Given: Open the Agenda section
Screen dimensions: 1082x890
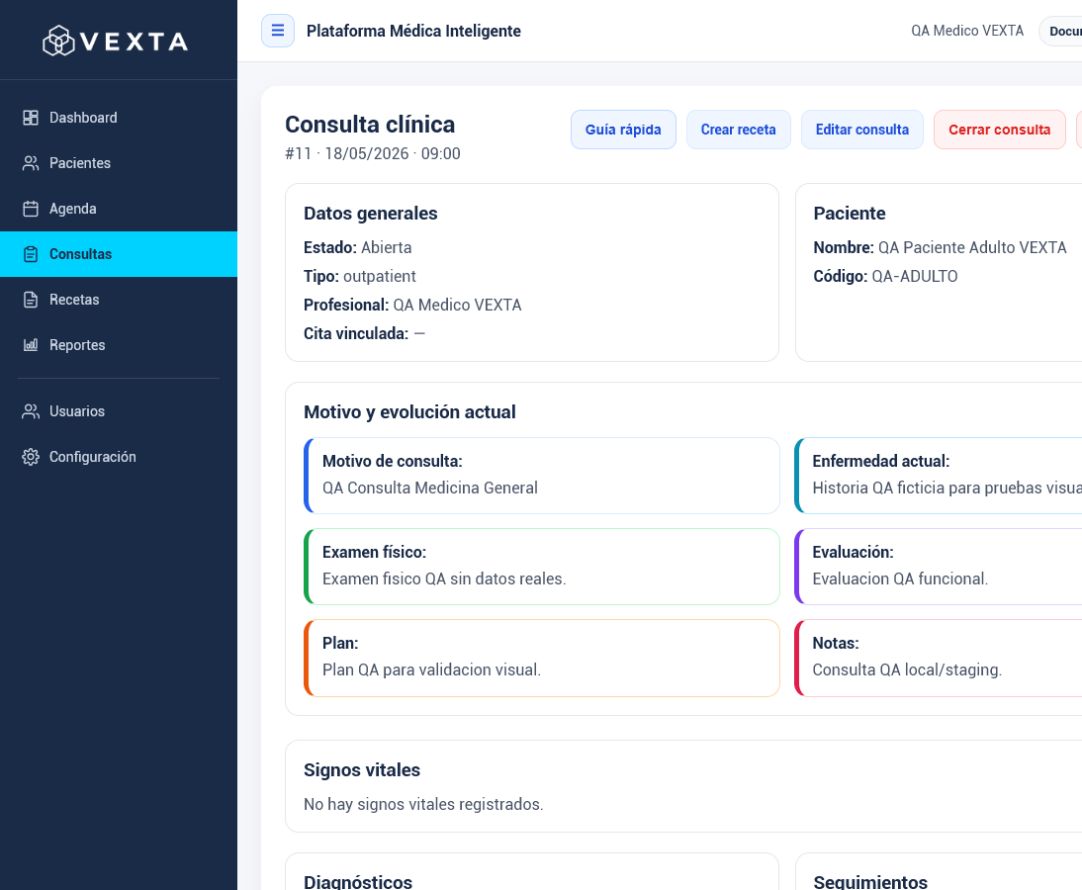Looking at the screenshot, I should [119, 209].
